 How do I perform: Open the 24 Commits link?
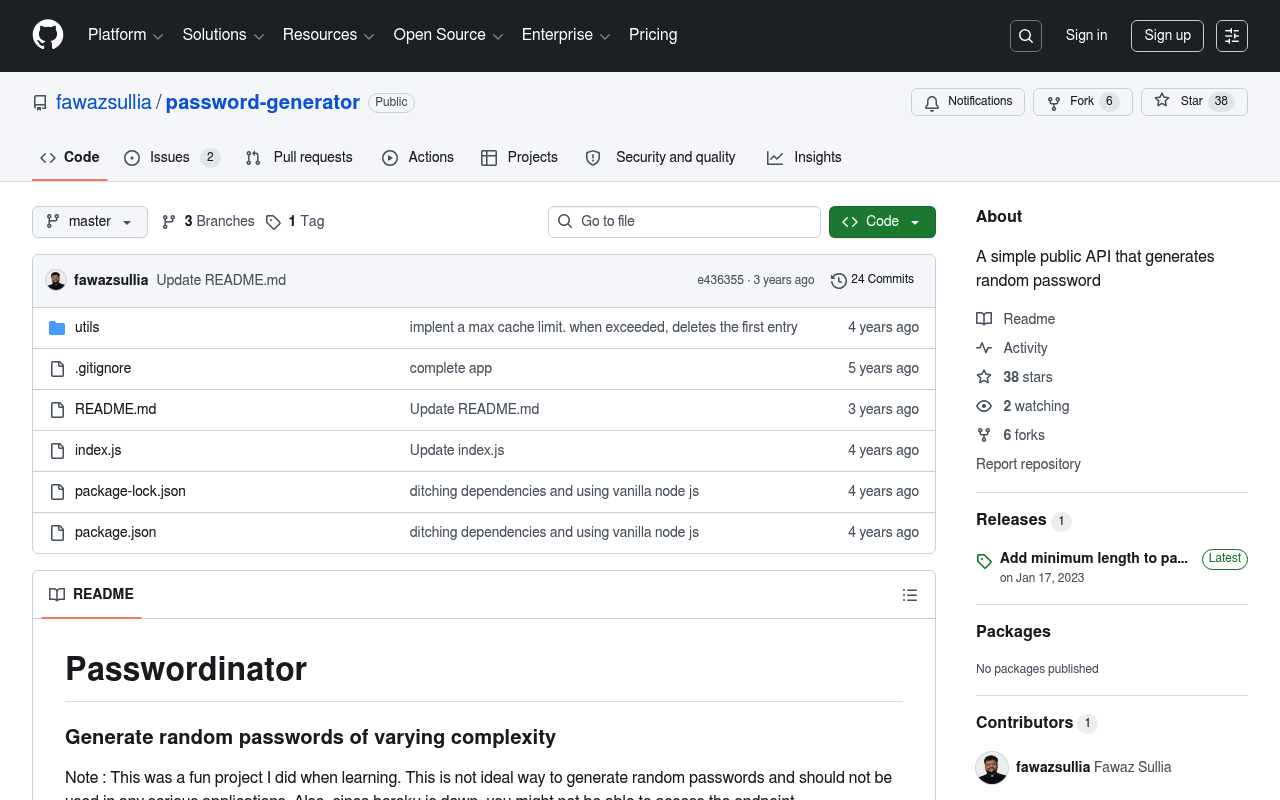872,280
